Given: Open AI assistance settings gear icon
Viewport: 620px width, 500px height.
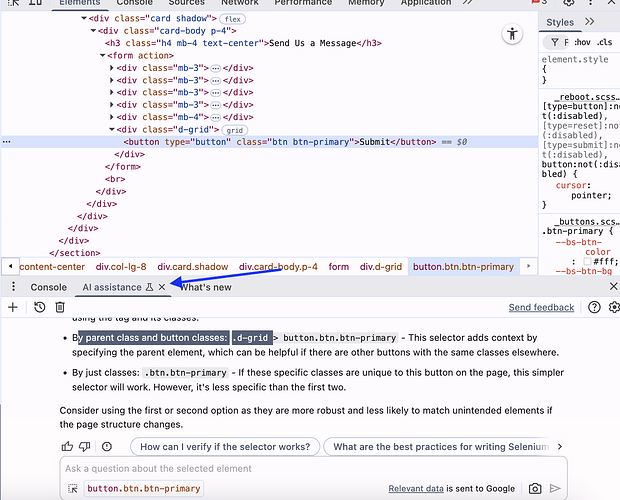Looking at the screenshot, I should (614, 307).
